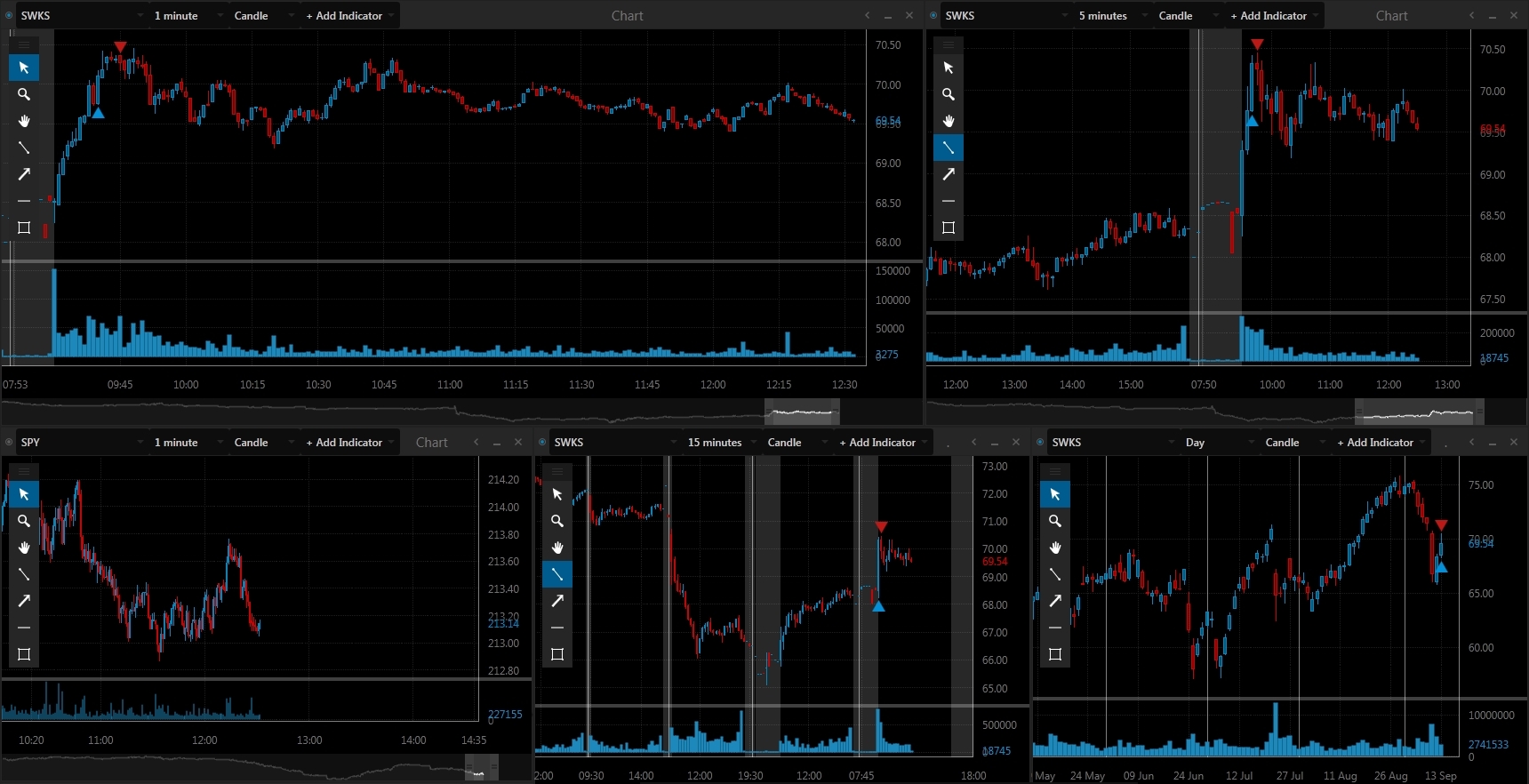Viewport: 1529px width, 784px height.
Task: Collapse SWKS 1 minute panel with left chevron
Action: click(x=867, y=15)
